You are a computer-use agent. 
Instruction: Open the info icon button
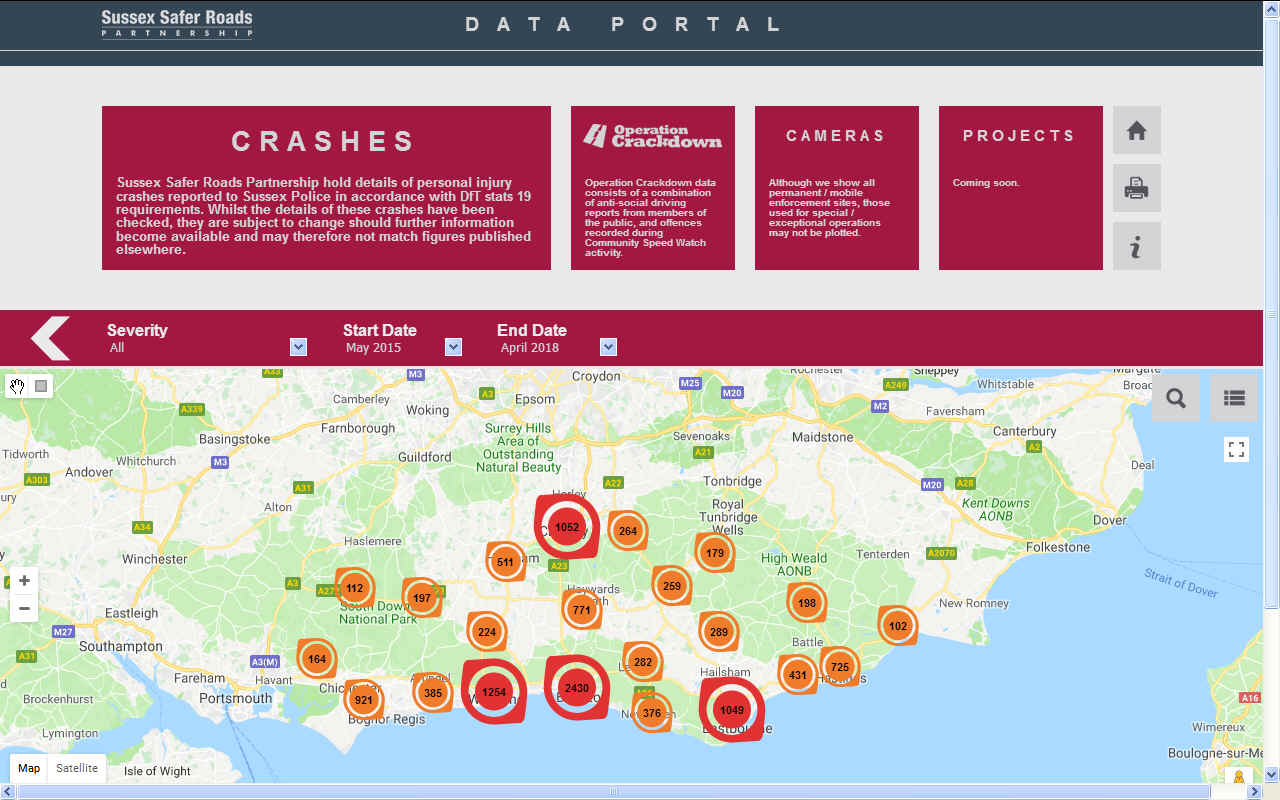coord(1137,246)
